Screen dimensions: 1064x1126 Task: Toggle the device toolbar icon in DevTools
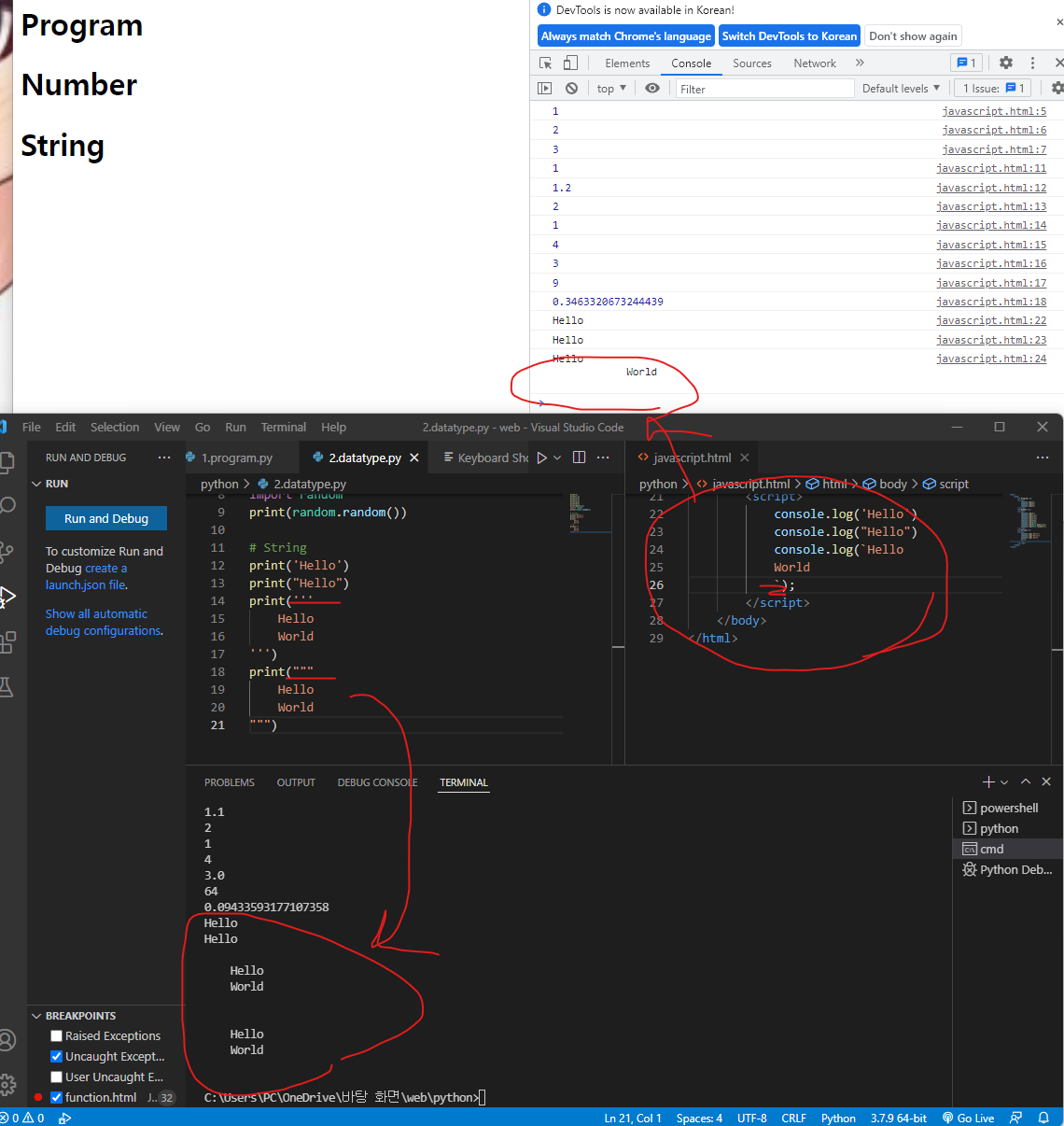pos(570,63)
